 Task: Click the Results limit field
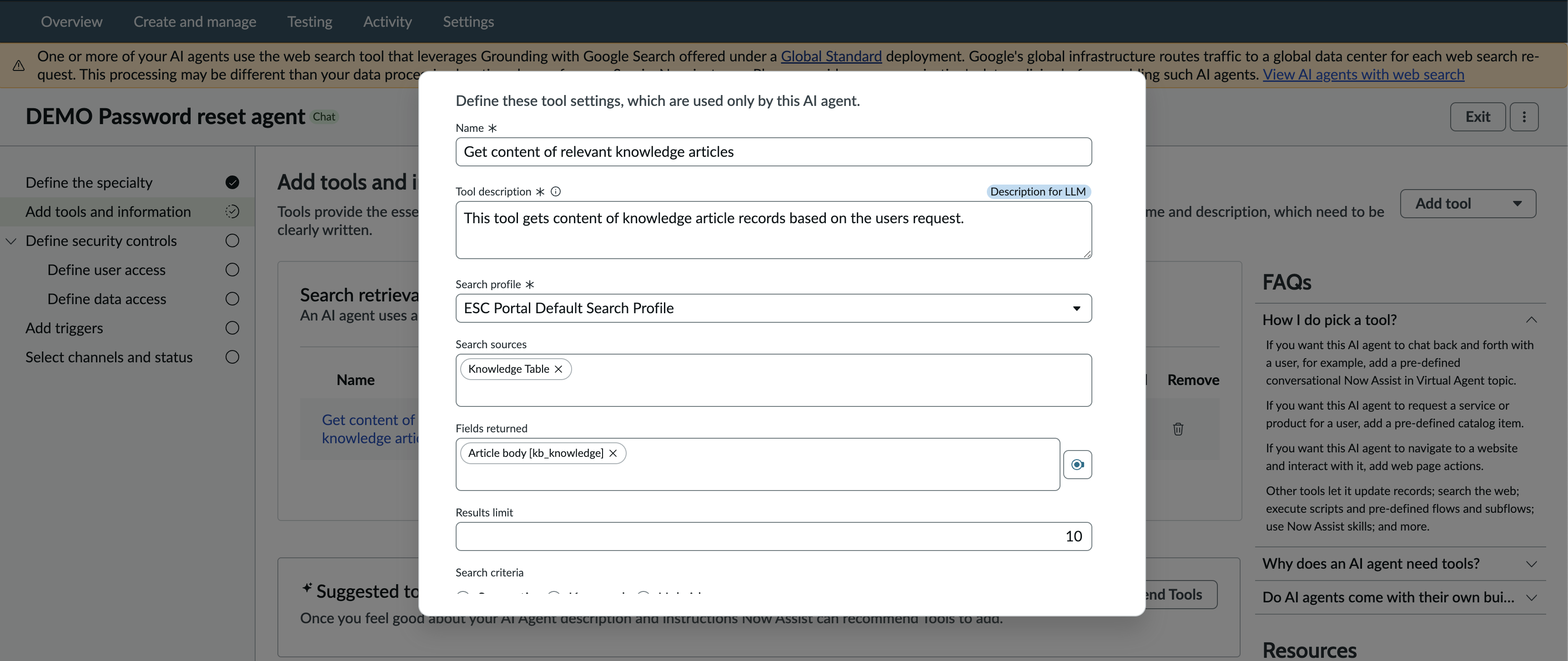pyautogui.click(x=773, y=537)
